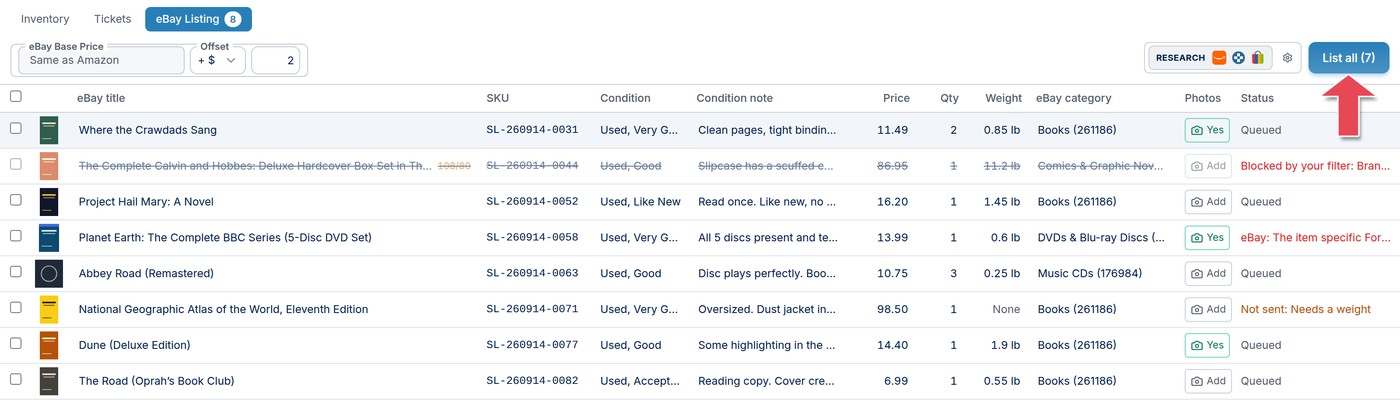Check Where the Crawdads Sang row
The height and width of the screenshot is (411, 1400).
tap(15, 129)
